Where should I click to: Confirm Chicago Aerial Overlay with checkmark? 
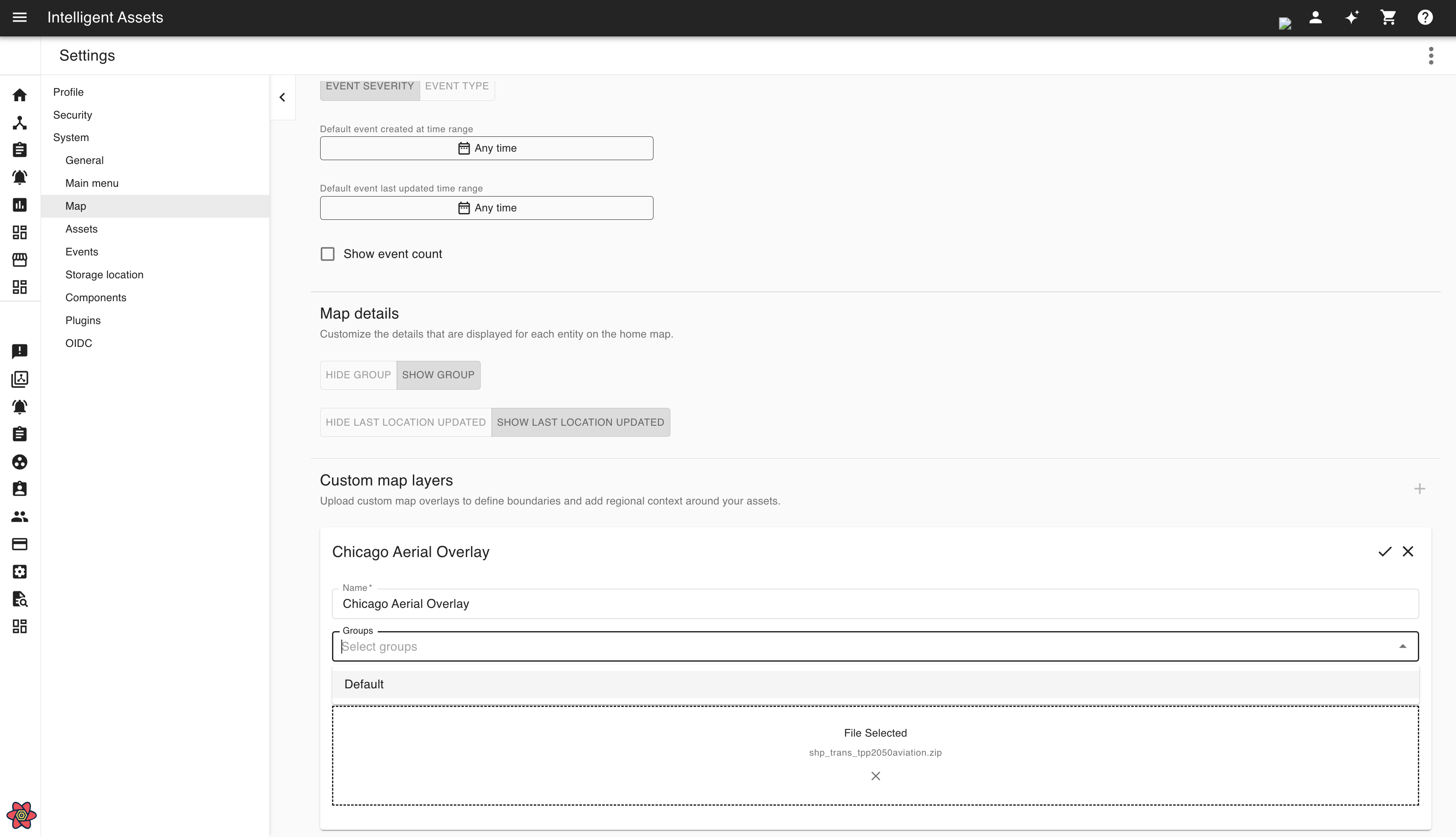point(1385,552)
